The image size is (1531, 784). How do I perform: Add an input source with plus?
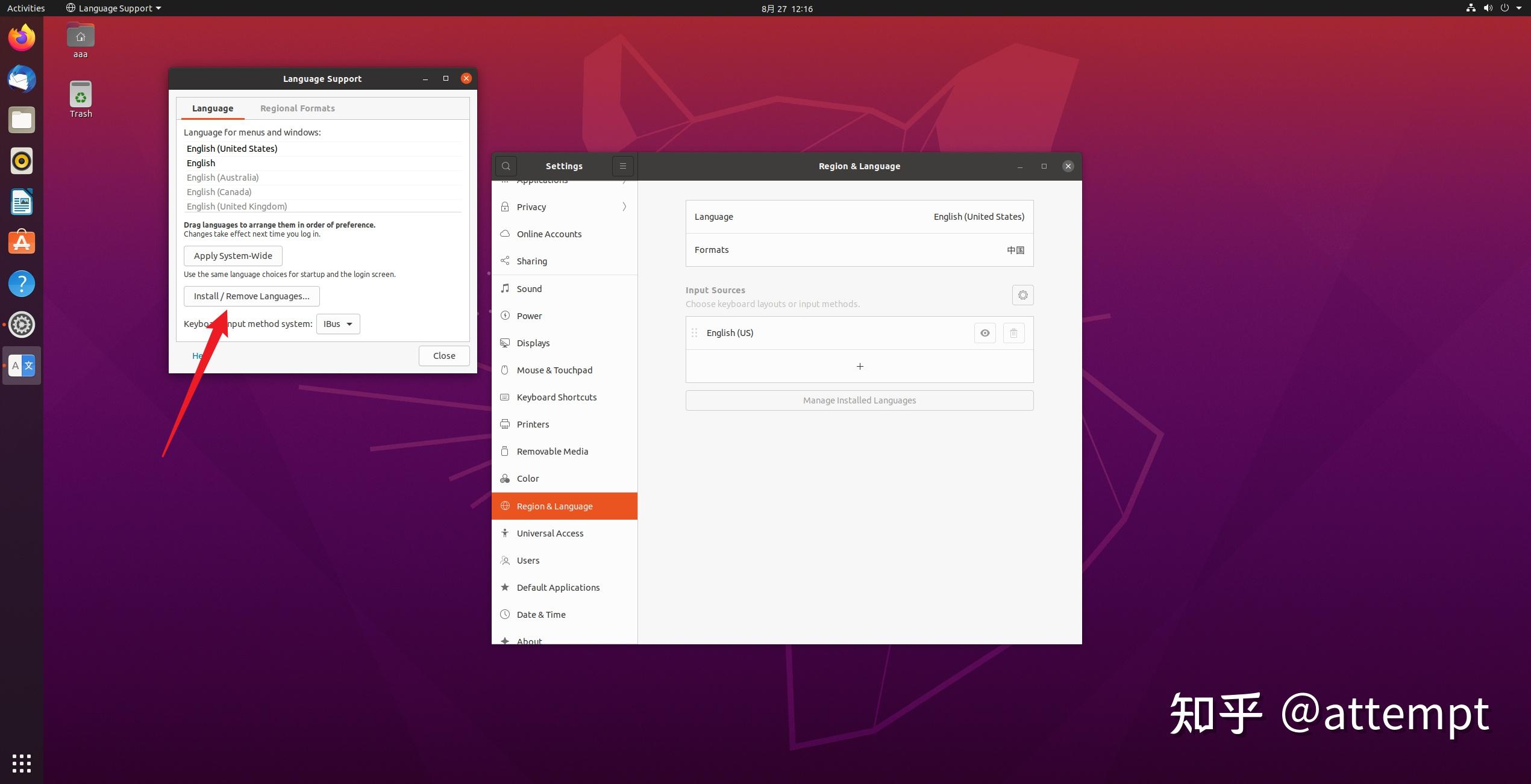point(859,366)
